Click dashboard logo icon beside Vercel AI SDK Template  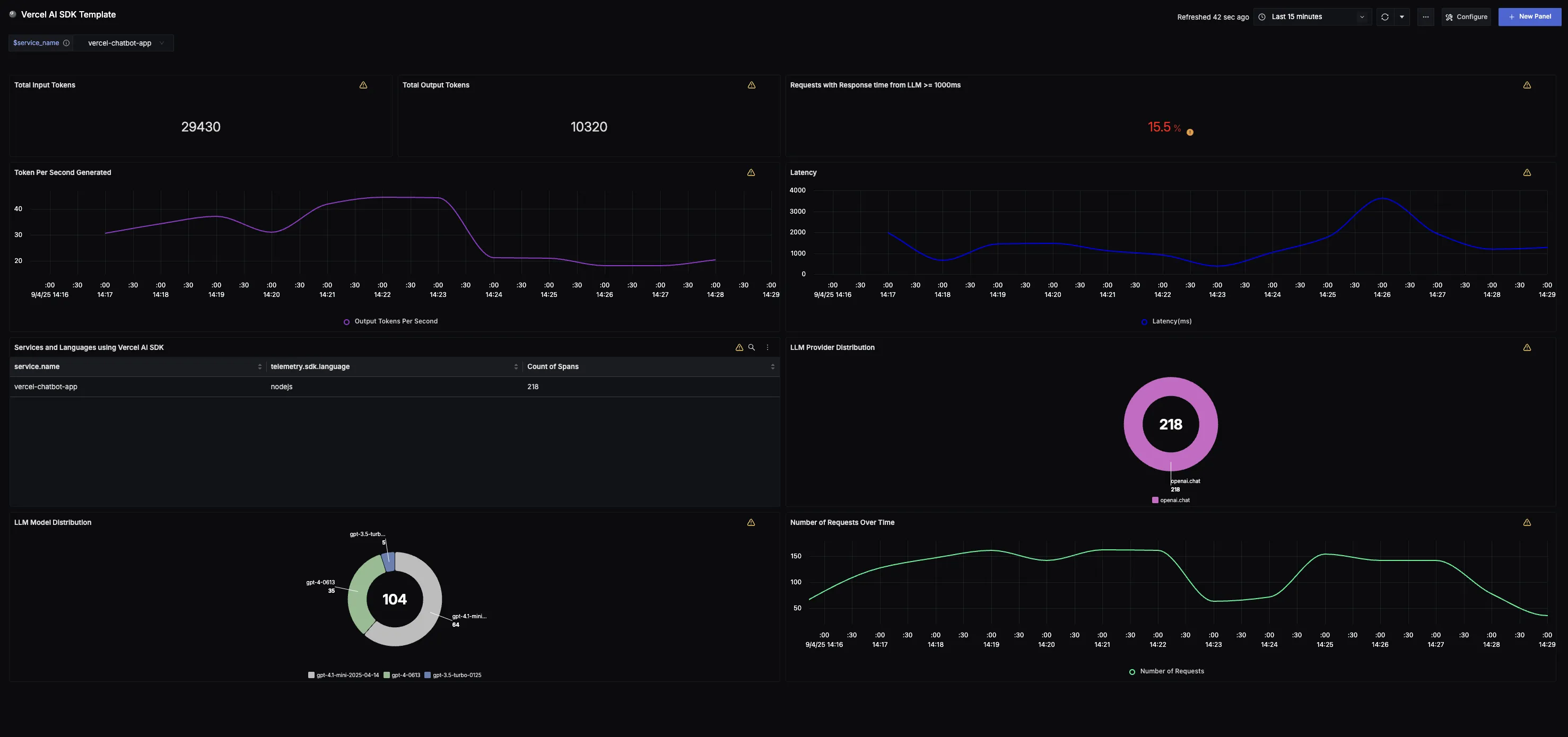(x=12, y=14)
